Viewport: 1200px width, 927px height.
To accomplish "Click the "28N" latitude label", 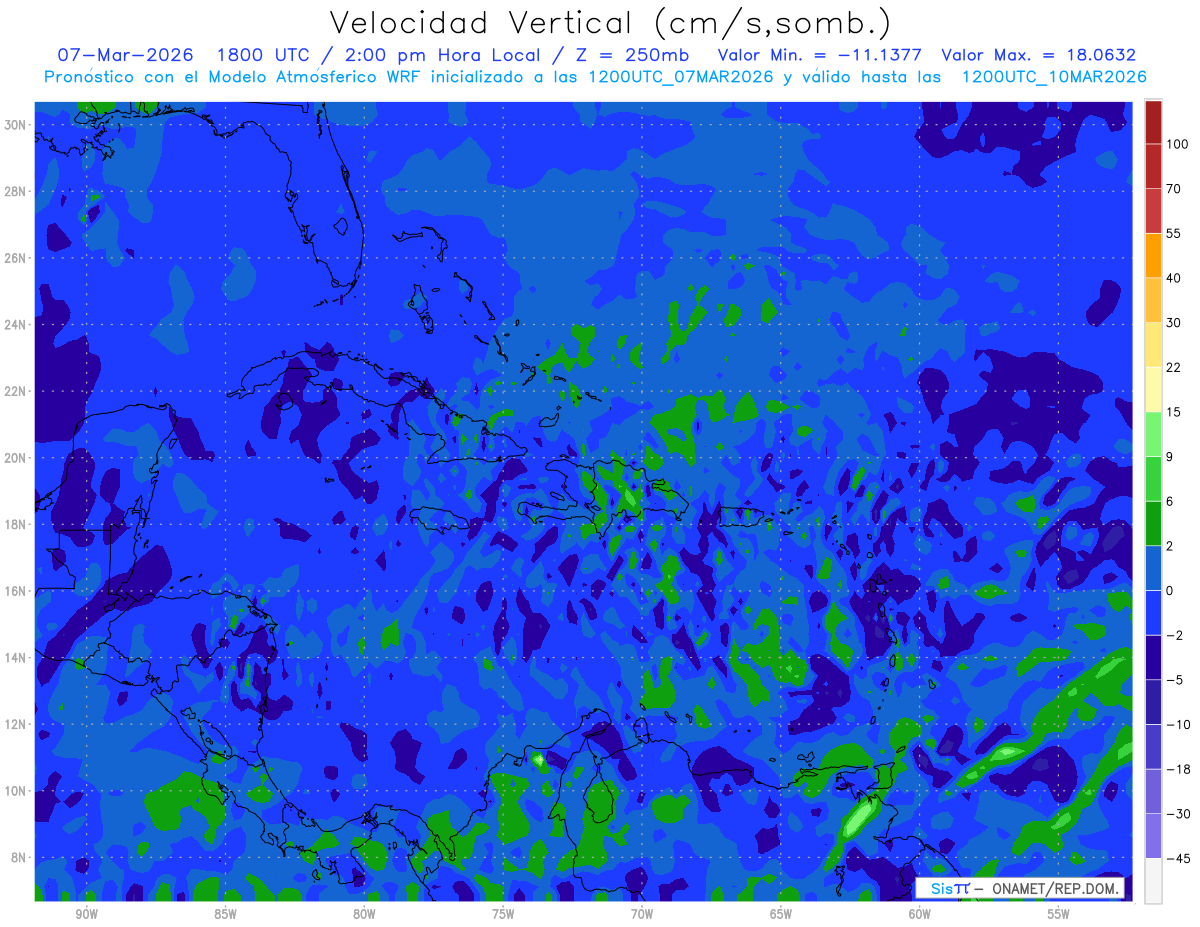I will click(x=17, y=191).
